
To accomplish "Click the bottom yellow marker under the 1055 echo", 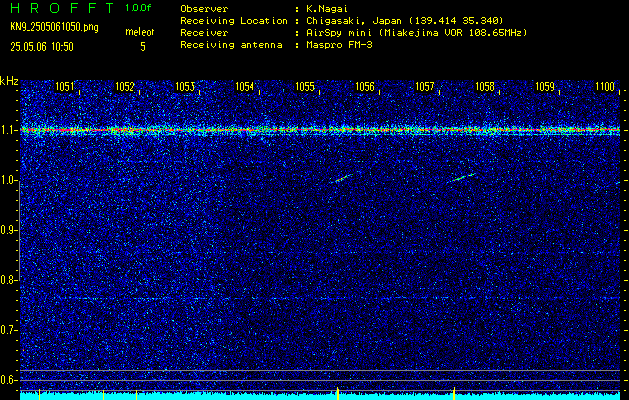I will [338, 394].
